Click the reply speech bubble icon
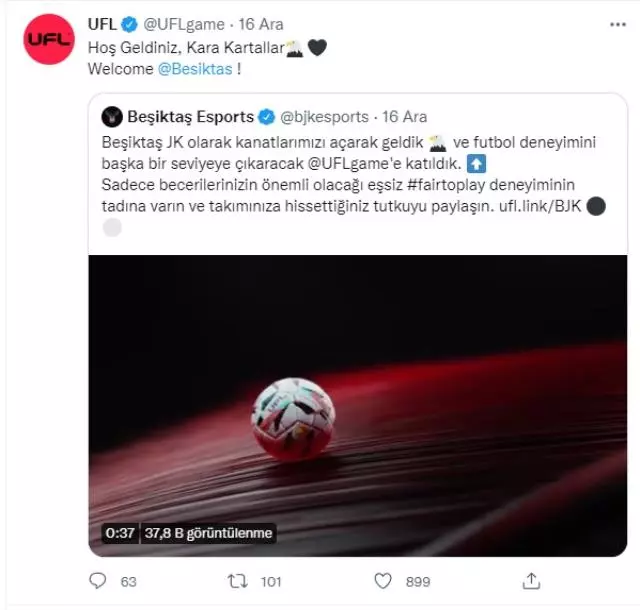 [x=98, y=580]
